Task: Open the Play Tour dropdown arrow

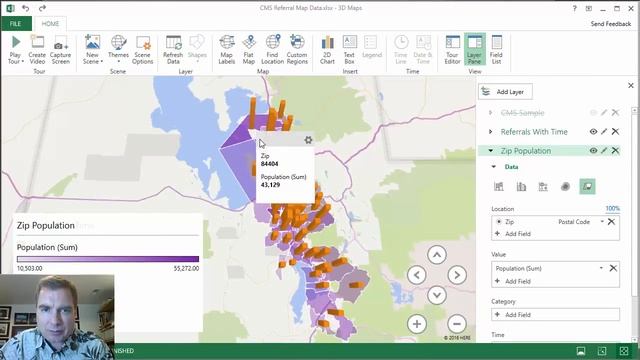Action: click(23, 62)
